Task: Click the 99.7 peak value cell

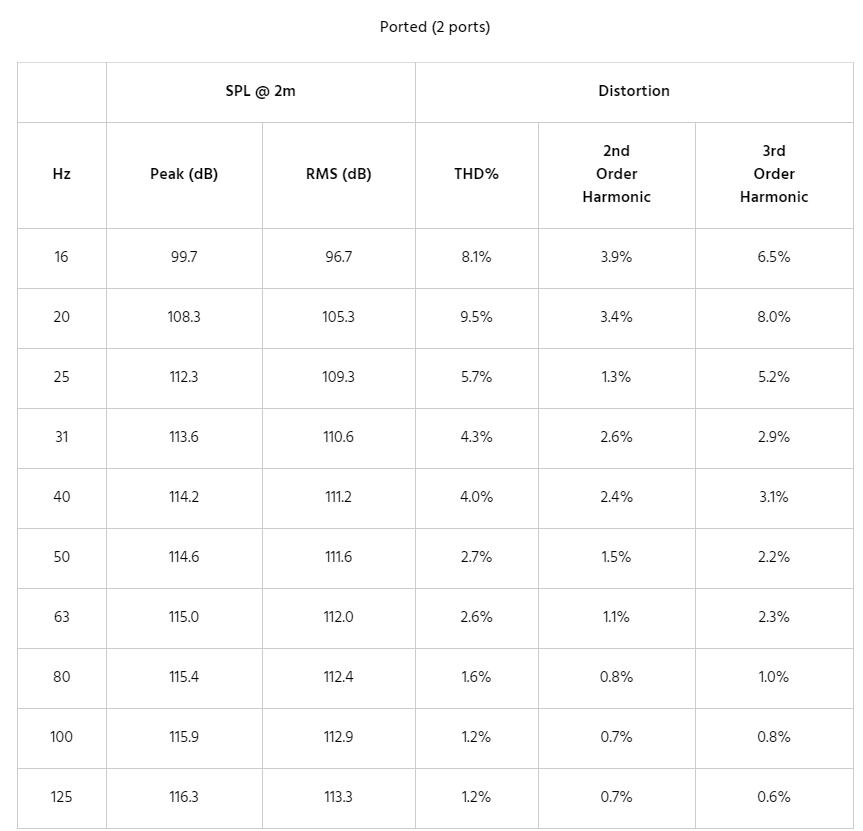Action: pos(184,257)
